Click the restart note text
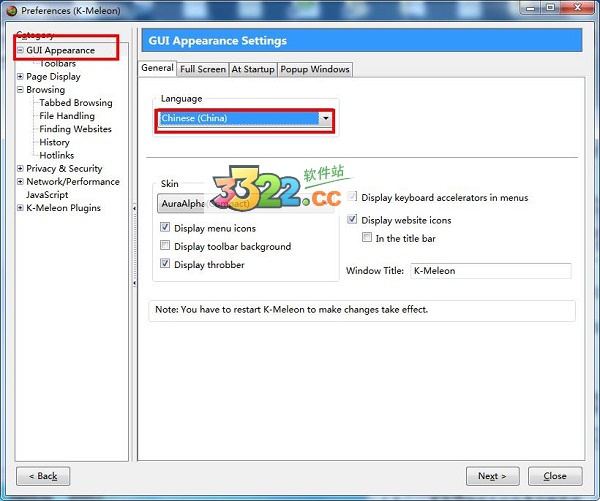This screenshot has width=600, height=501. click(292, 310)
